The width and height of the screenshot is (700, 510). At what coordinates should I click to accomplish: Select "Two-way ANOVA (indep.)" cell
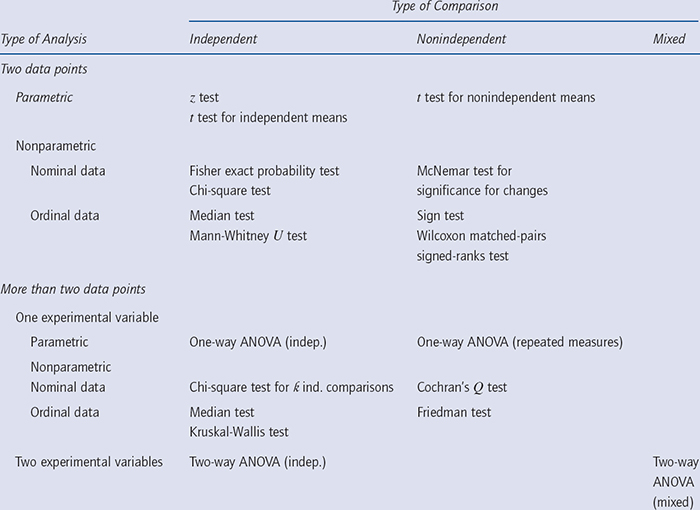[x=258, y=461]
